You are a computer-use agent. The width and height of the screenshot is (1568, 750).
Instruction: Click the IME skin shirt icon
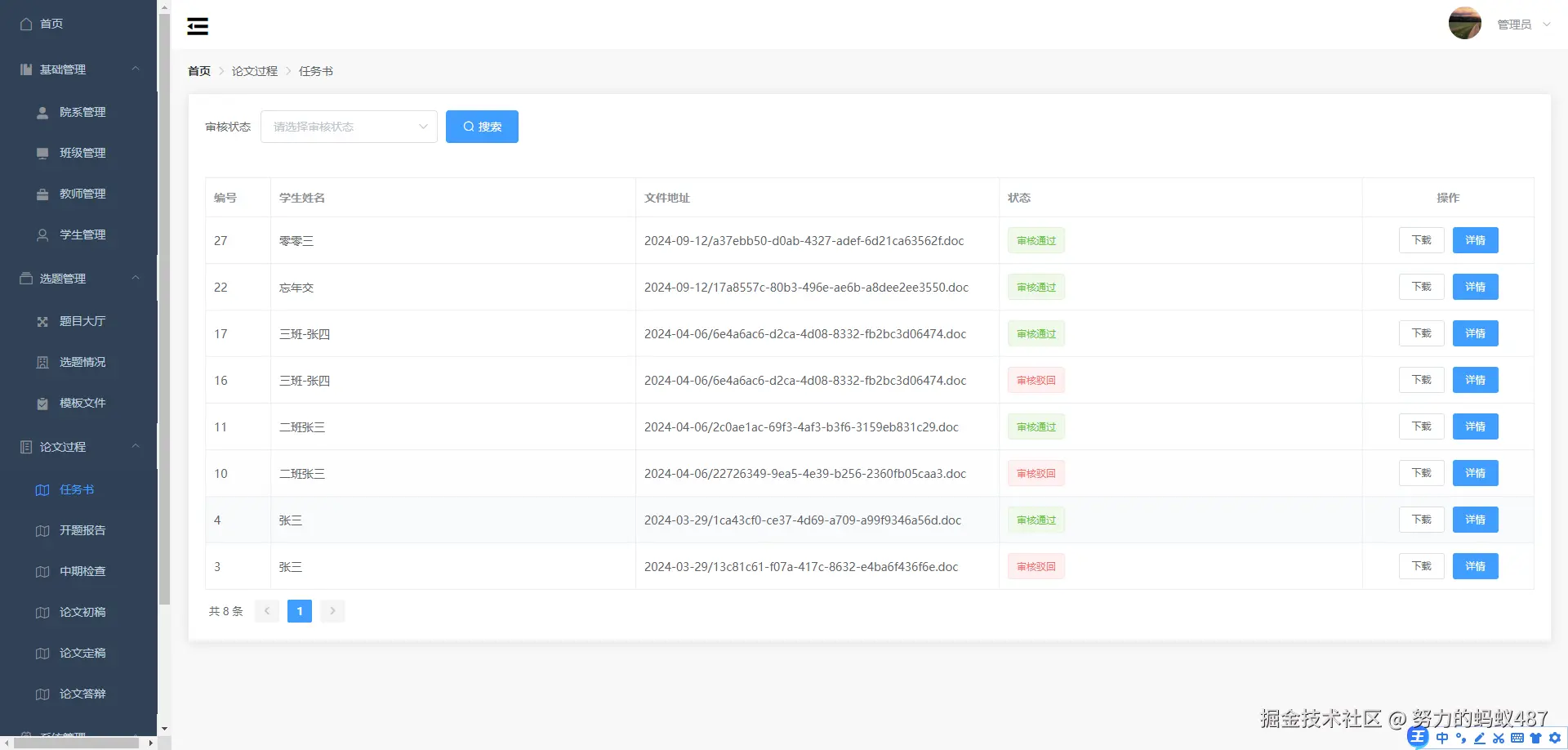click(x=1536, y=738)
